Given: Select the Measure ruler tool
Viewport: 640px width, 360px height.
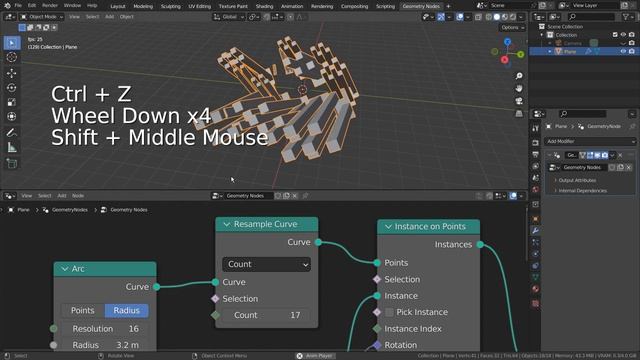Looking at the screenshot, I should coord(12,147).
